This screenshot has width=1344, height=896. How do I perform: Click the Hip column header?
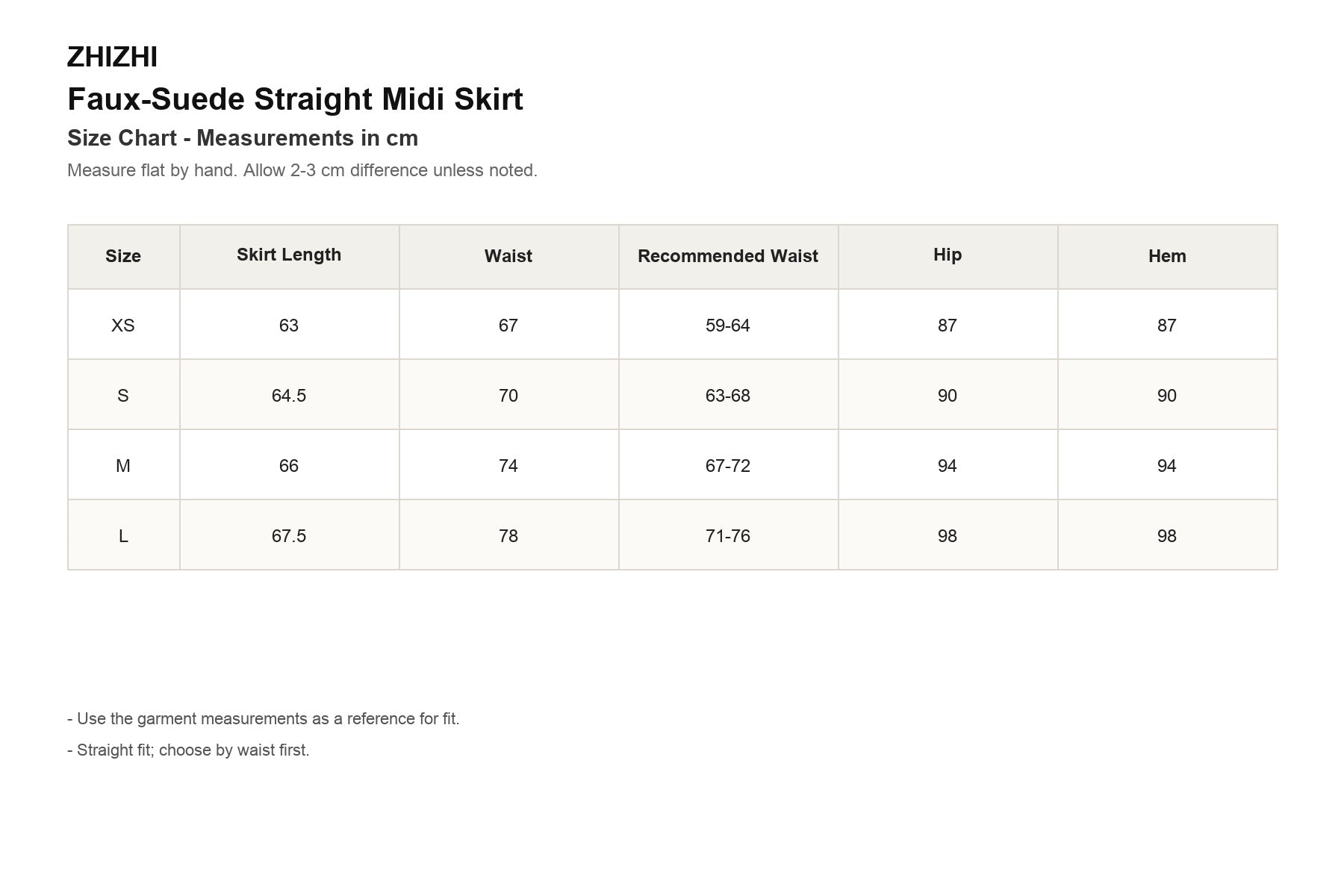948,256
